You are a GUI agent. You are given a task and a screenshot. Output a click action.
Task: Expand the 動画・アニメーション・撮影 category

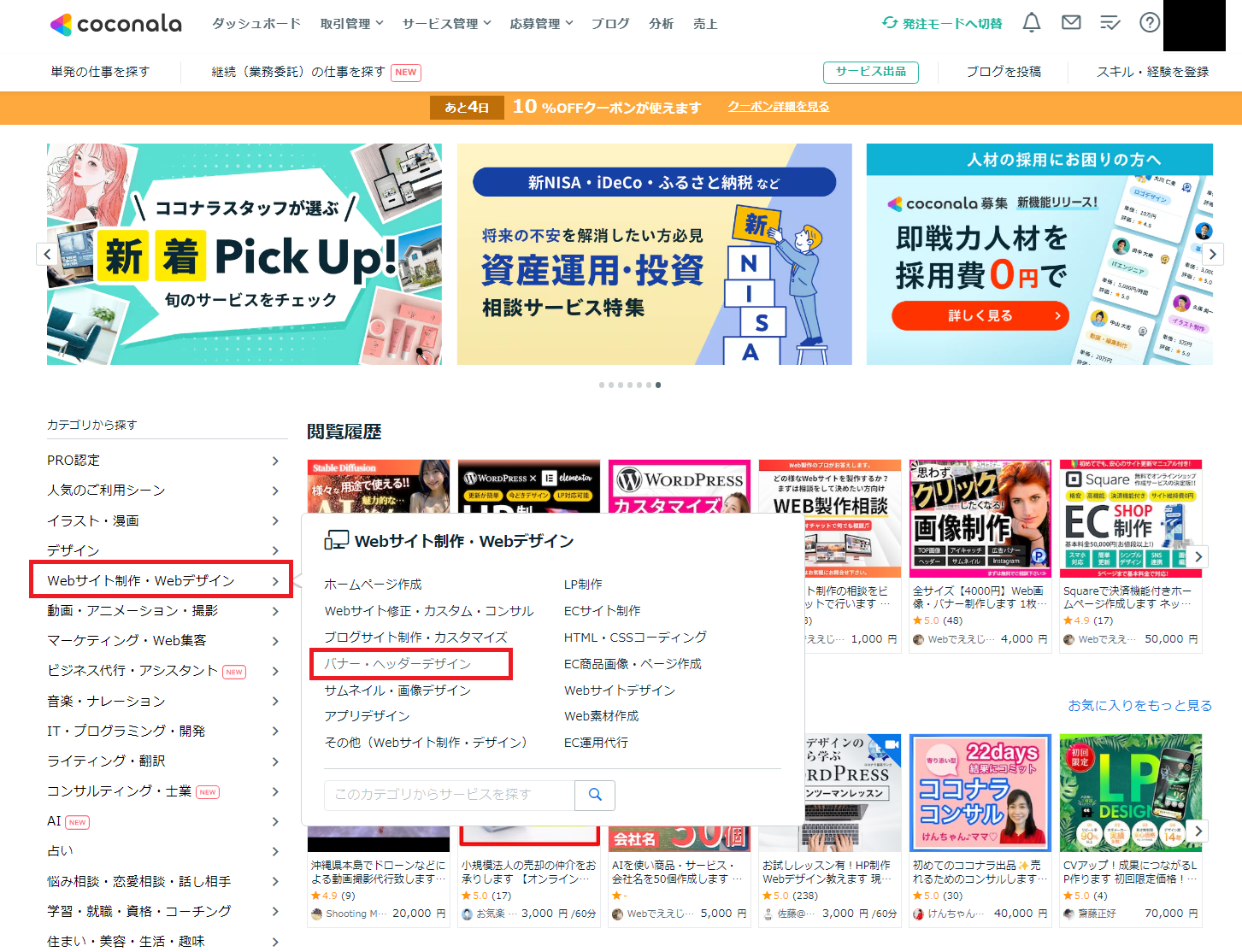pos(163,611)
